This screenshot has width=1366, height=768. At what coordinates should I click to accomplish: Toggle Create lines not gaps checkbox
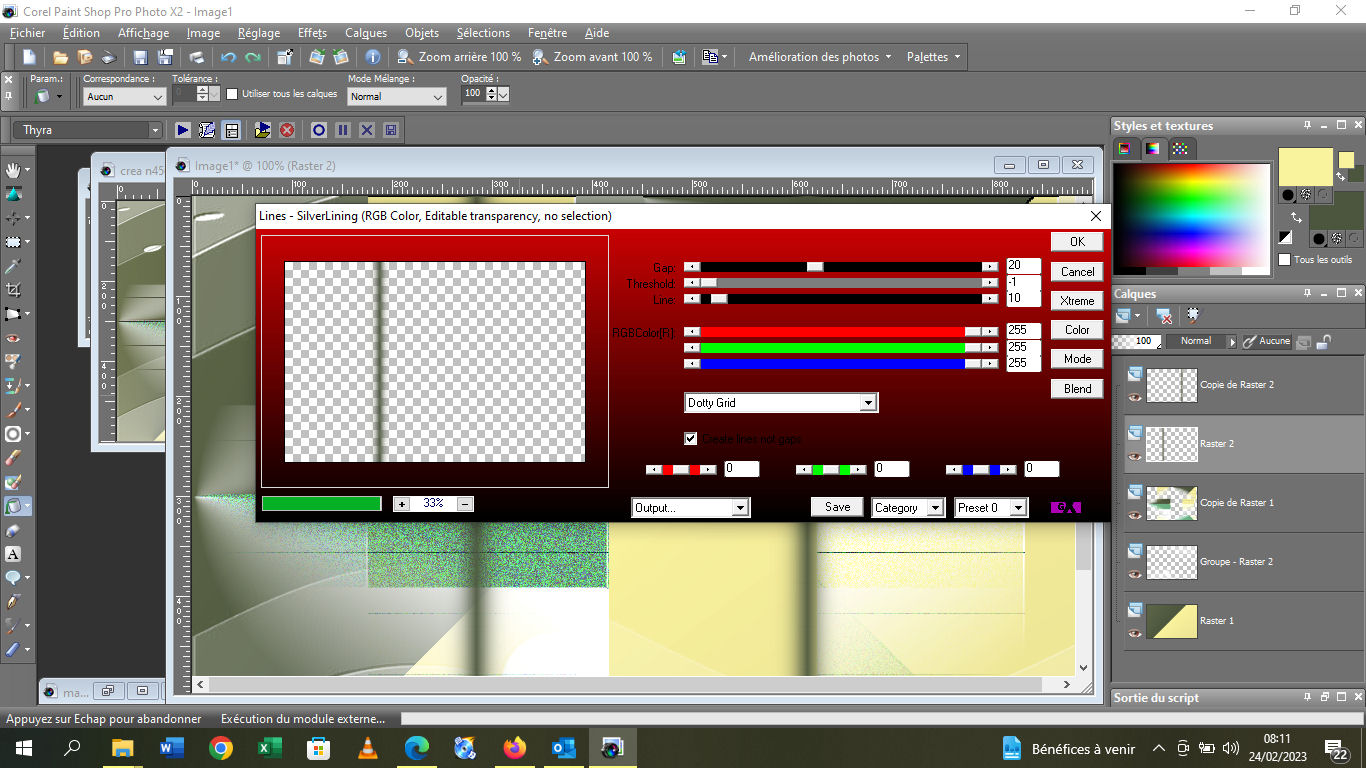point(690,439)
